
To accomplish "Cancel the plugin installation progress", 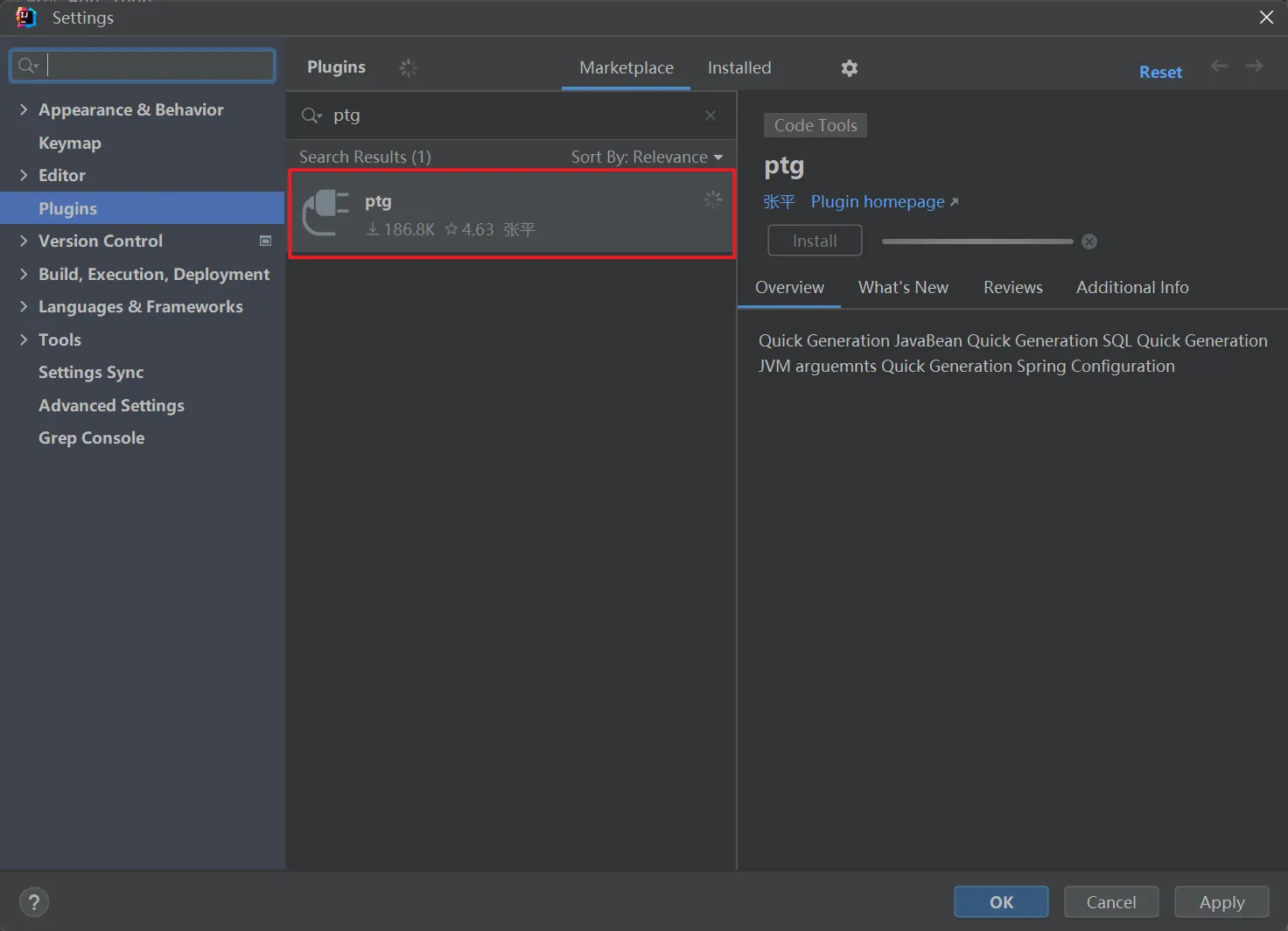I will point(1089,241).
